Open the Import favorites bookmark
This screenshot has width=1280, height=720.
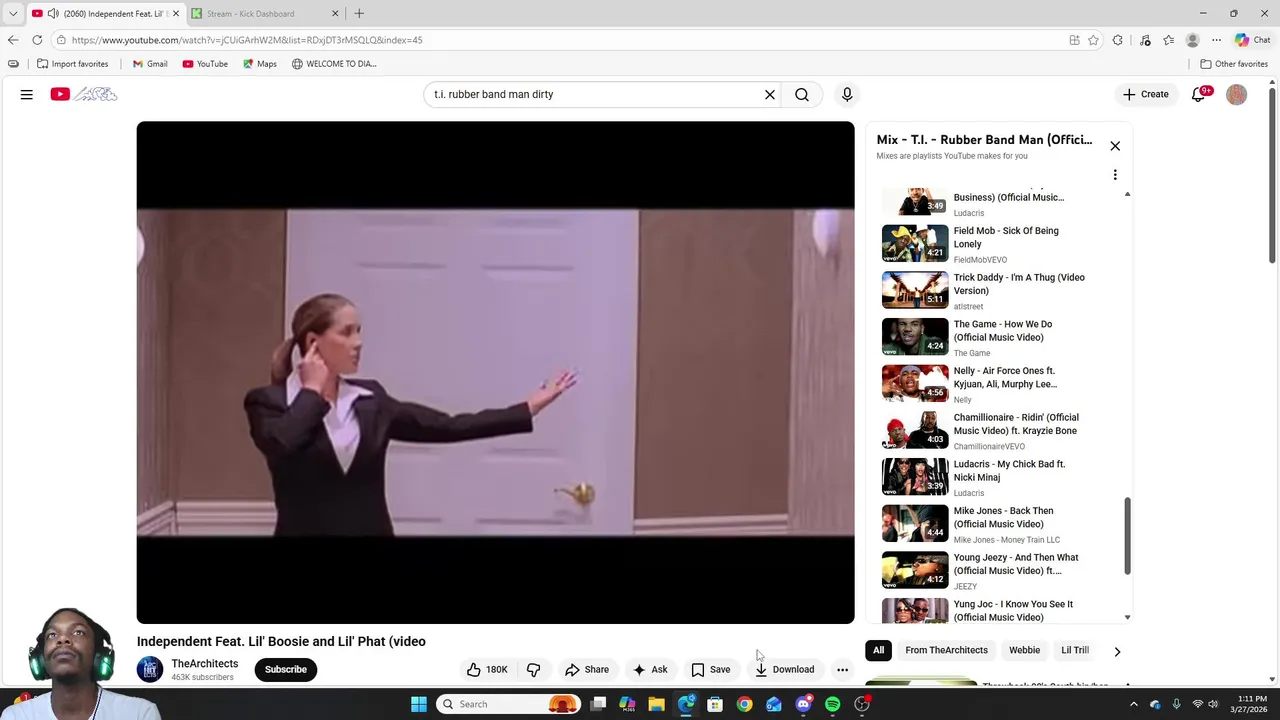72,64
